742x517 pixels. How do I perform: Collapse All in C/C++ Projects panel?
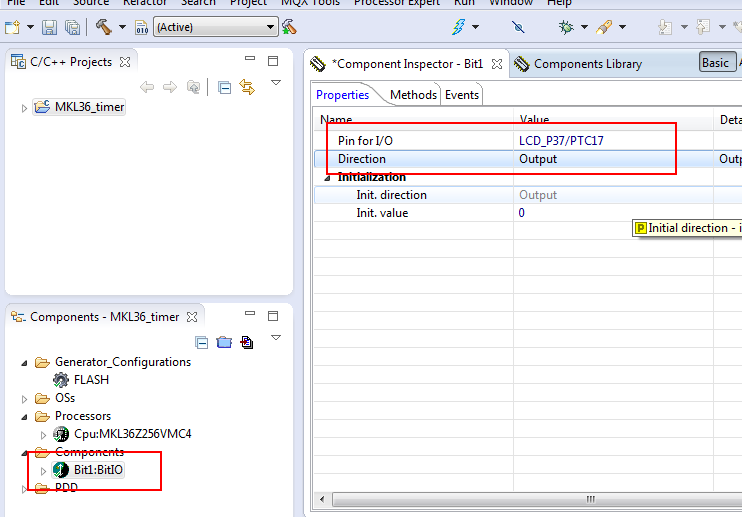click(x=224, y=88)
